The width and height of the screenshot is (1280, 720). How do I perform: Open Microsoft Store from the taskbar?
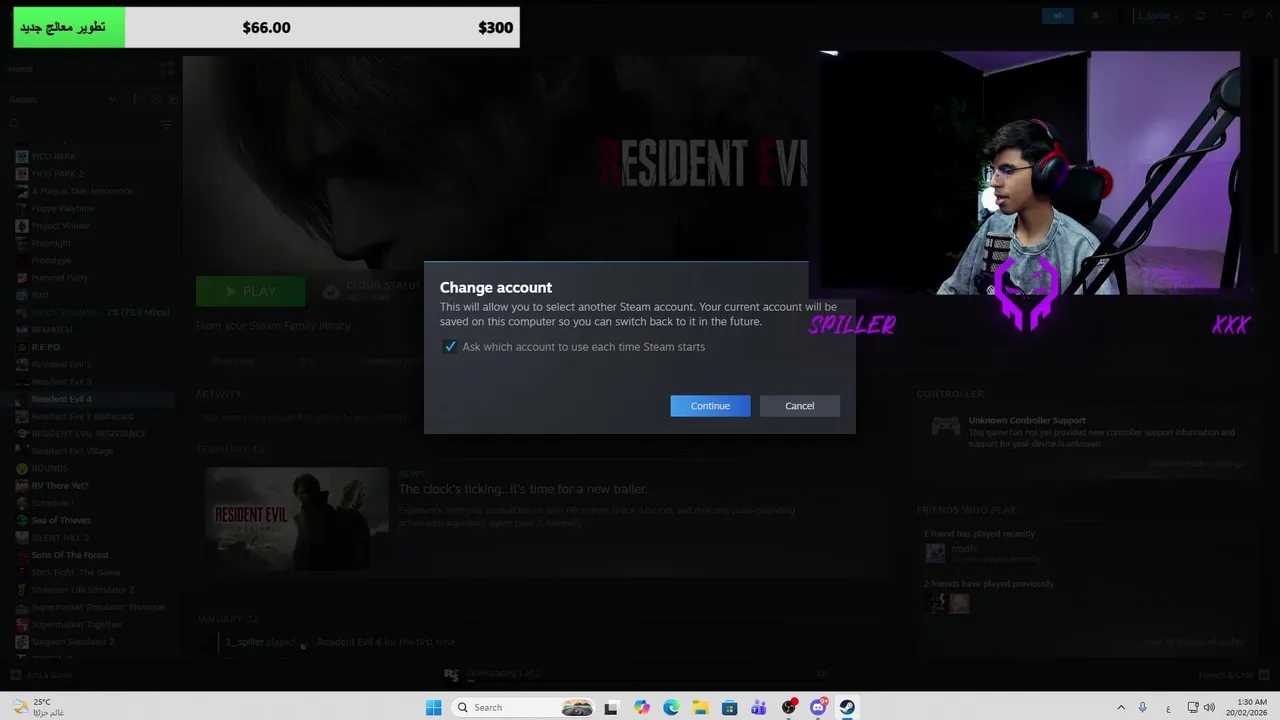click(x=730, y=707)
